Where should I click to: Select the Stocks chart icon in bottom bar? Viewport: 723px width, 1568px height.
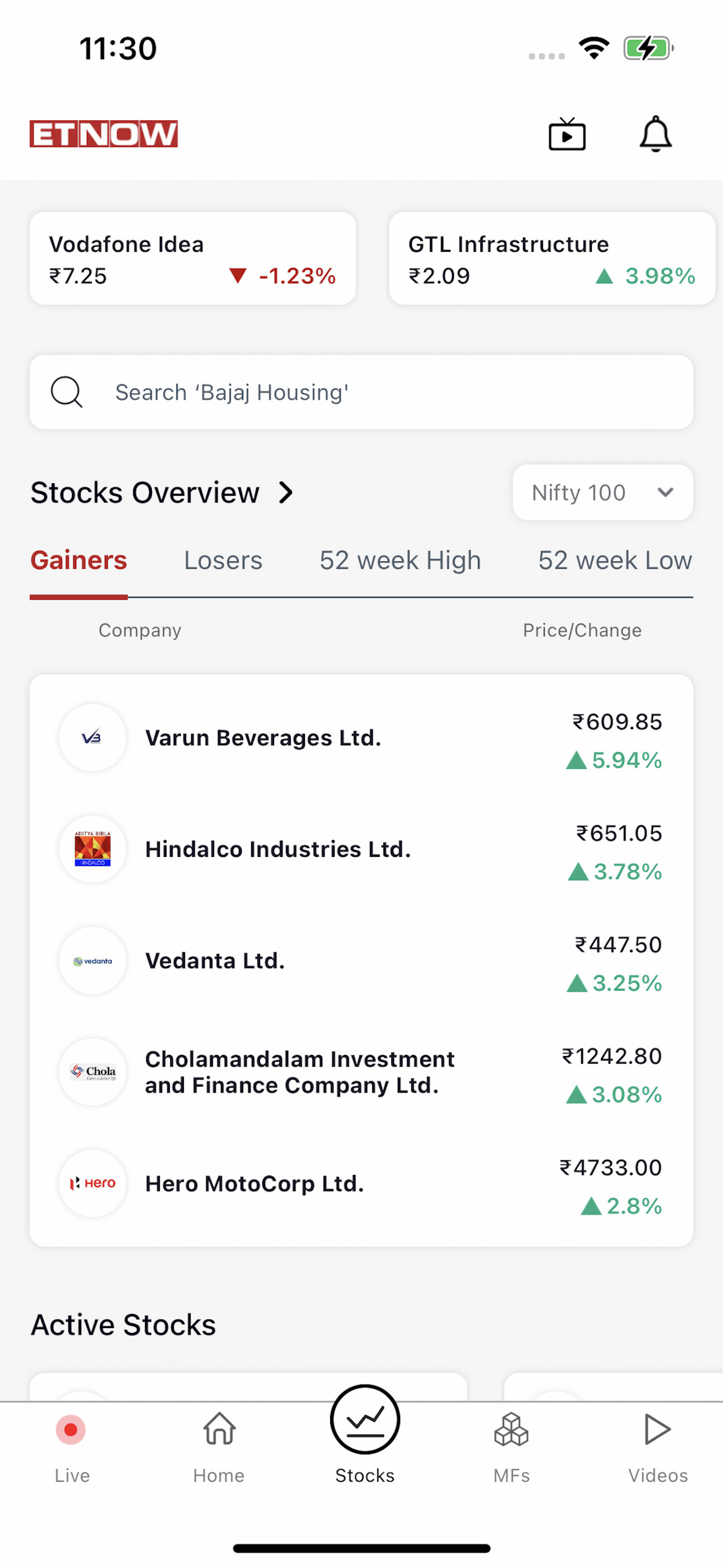point(365,1419)
